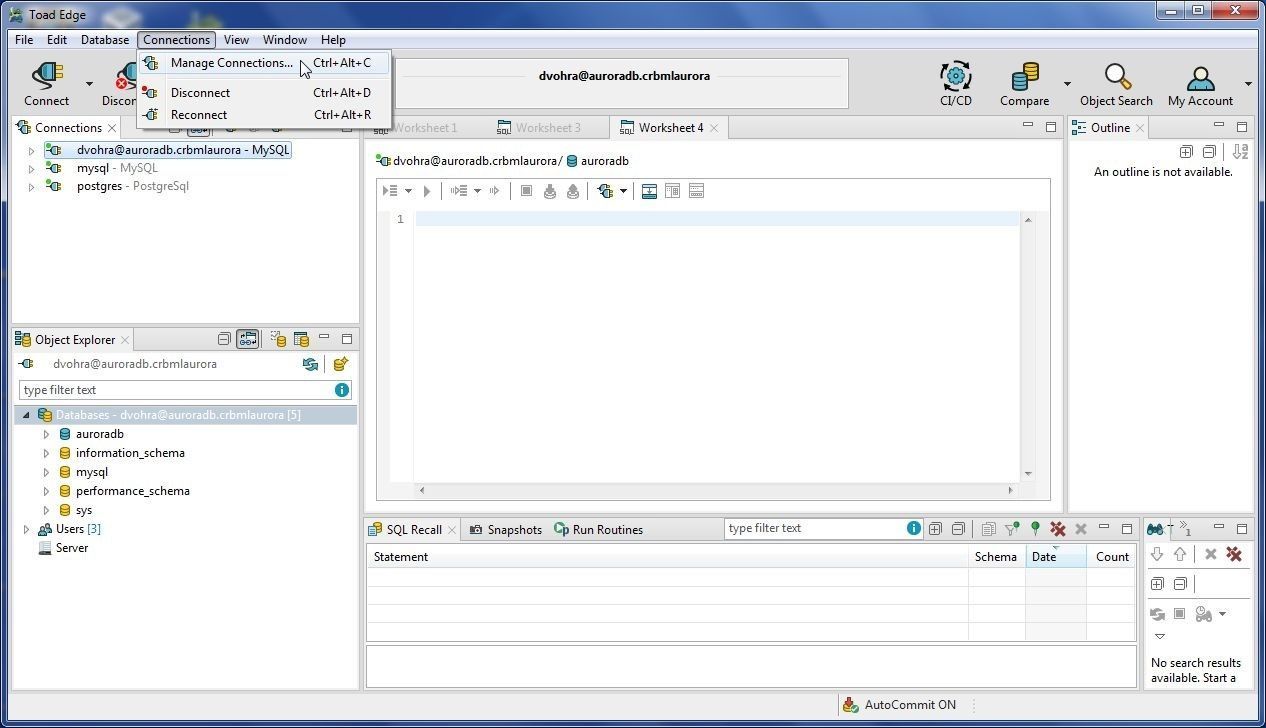
Task: Expand the Users [3] node
Action: click(26, 529)
